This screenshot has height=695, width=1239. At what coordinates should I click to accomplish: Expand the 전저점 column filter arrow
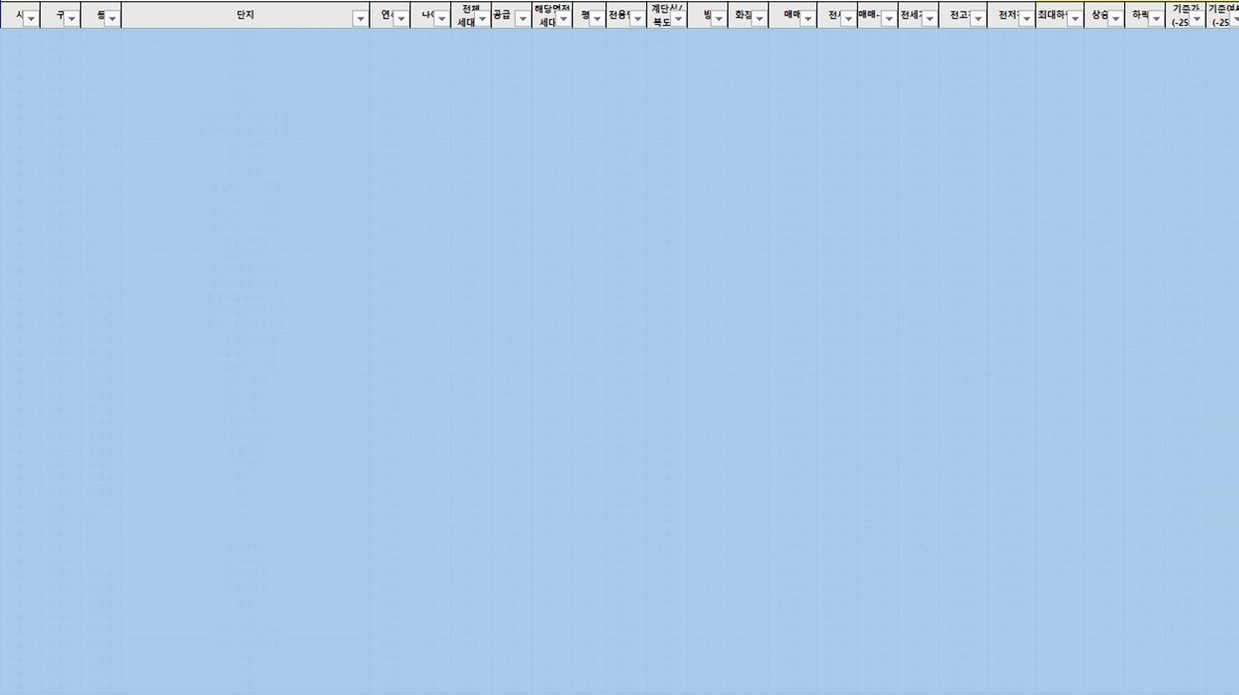1026,19
